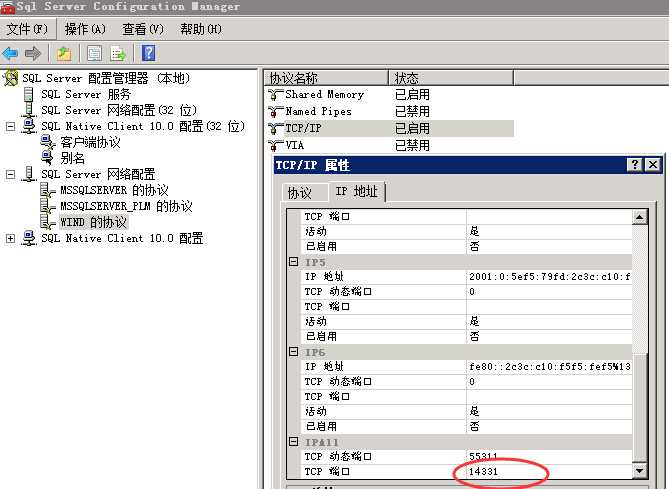Select the VIA protocol row

pos(389,146)
